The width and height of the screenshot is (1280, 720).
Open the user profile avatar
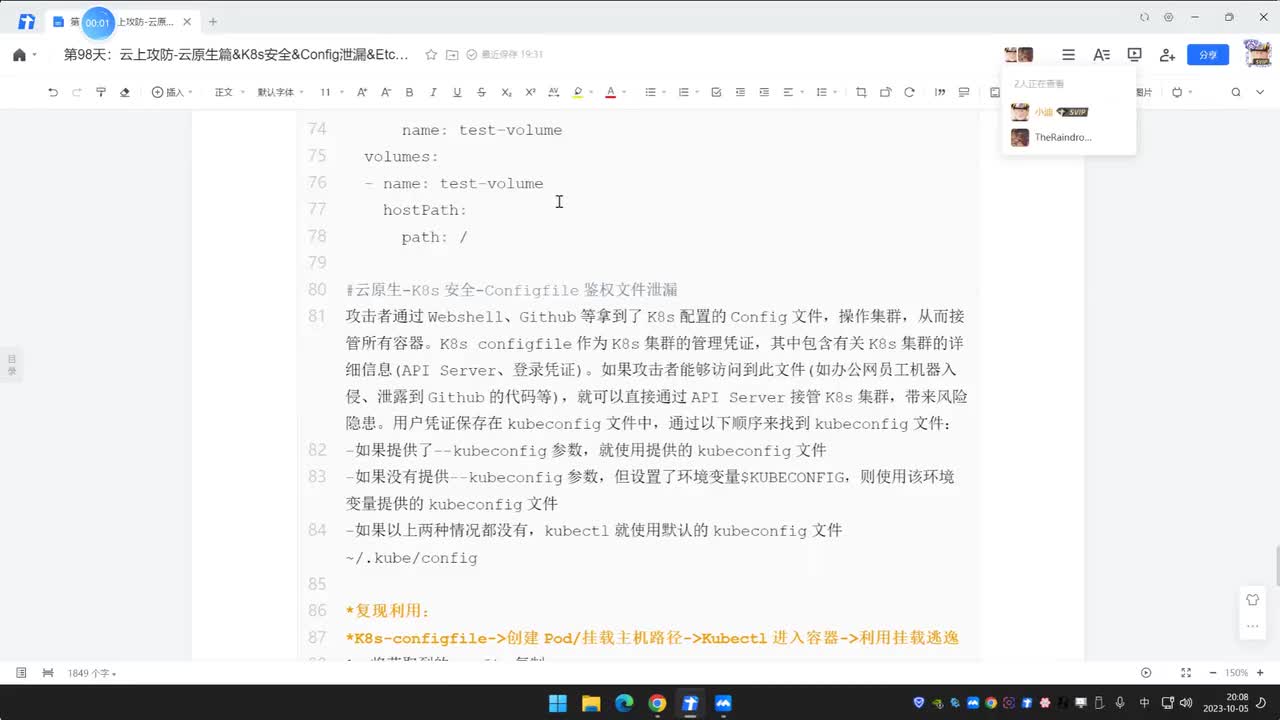point(1257,53)
